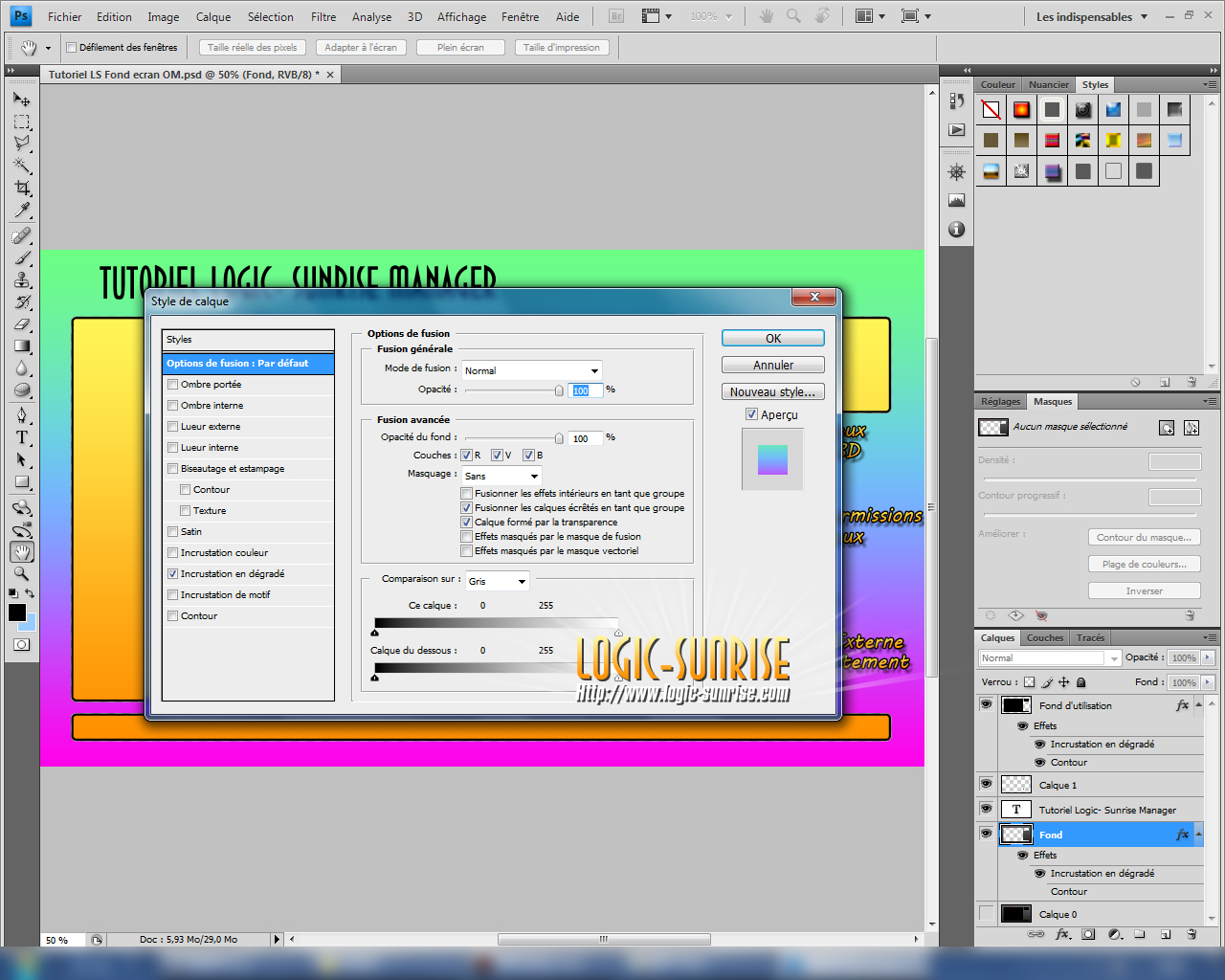
Task: Select the Path Selection arrow tool
Action: point(22,459)
